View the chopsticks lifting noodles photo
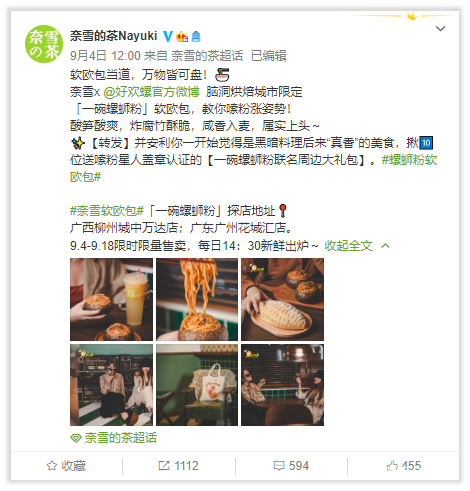Screen dimensions: 470x491 click(197, 299)
